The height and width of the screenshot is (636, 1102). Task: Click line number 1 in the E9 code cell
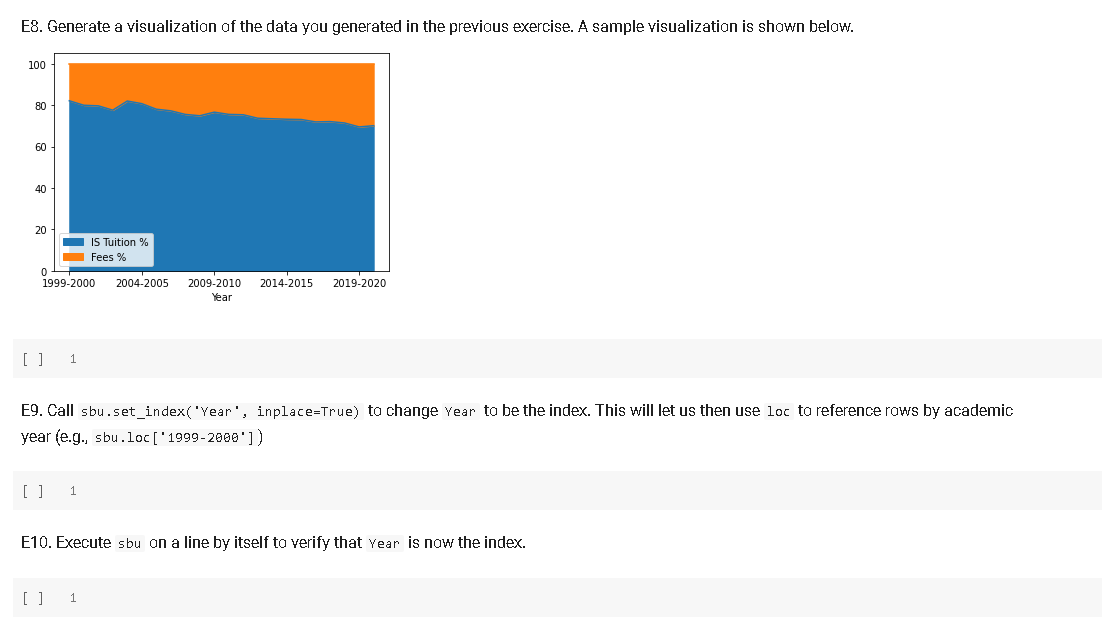tap(72, 490)
